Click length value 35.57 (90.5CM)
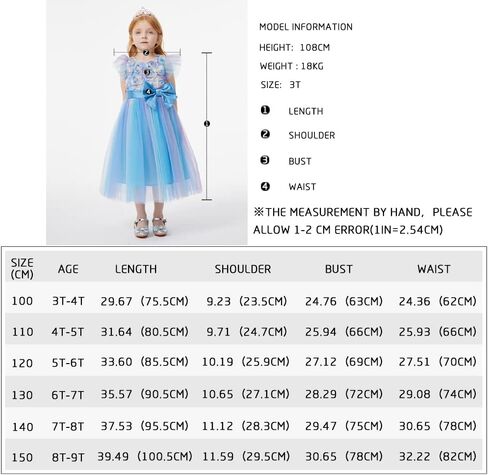488x475 pixels. pyautogui.click(x=145, y=394)
